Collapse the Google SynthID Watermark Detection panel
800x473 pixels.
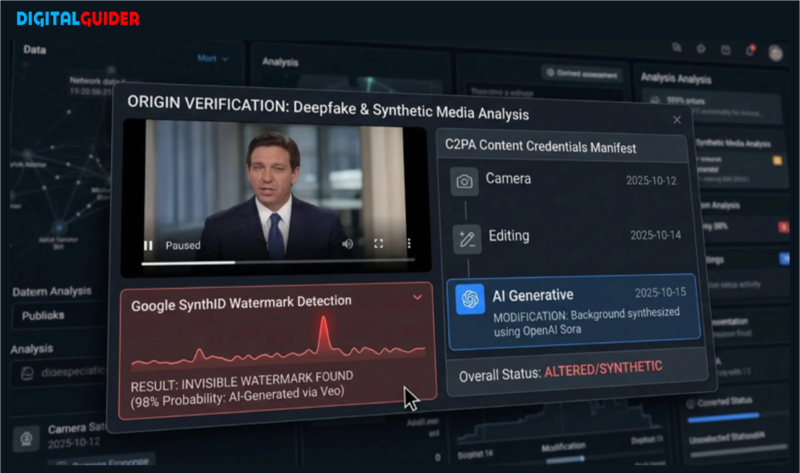click(417, 297)
